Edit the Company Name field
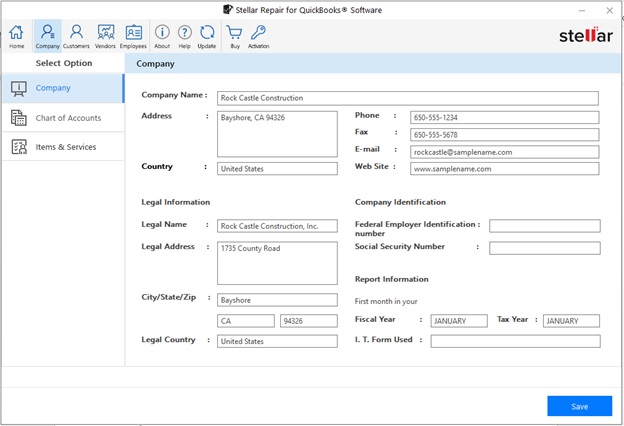This screenshot has height=426, width=624. tap(408, 98)
